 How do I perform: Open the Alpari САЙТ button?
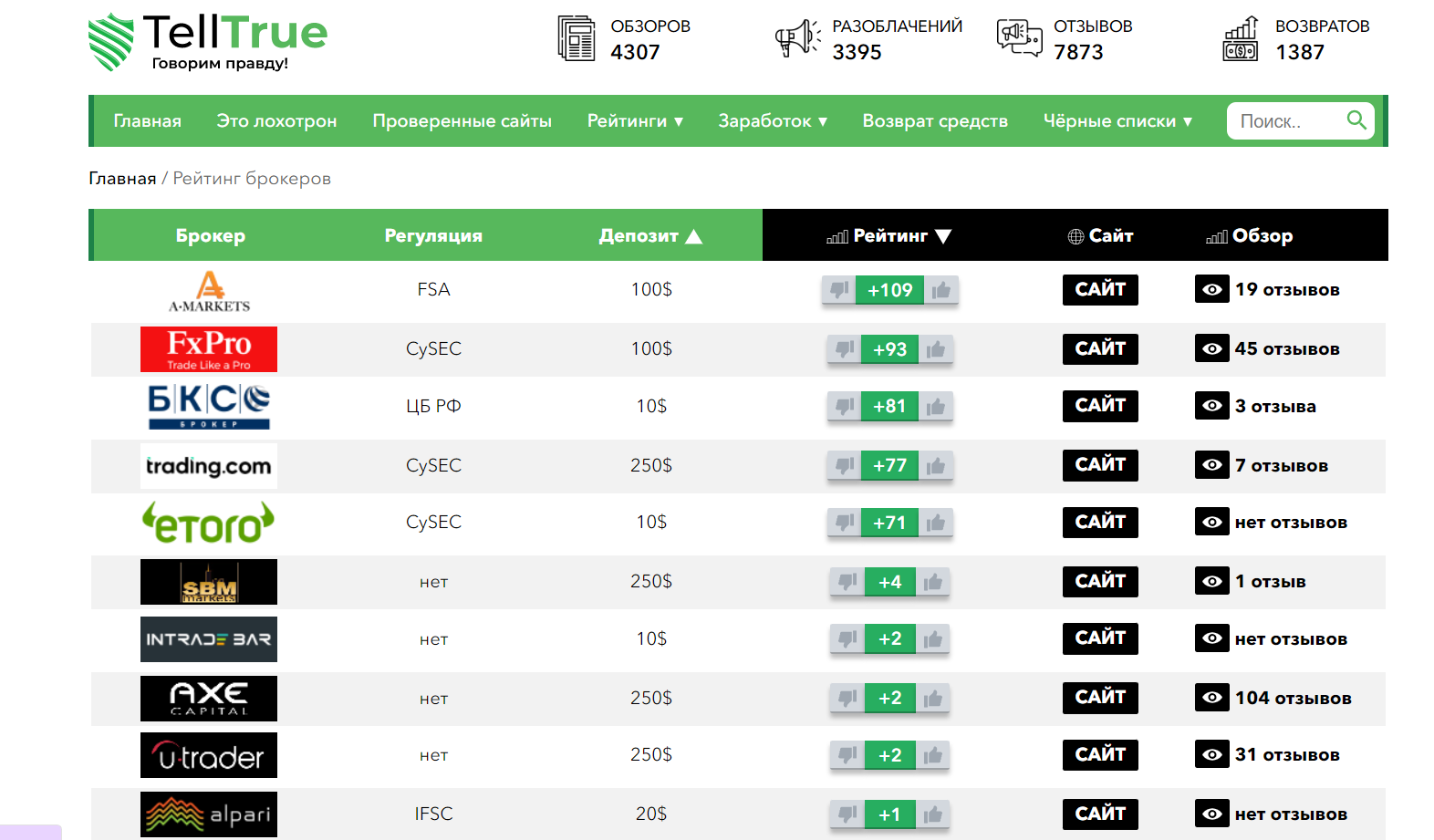click(x=1100, y=814)
